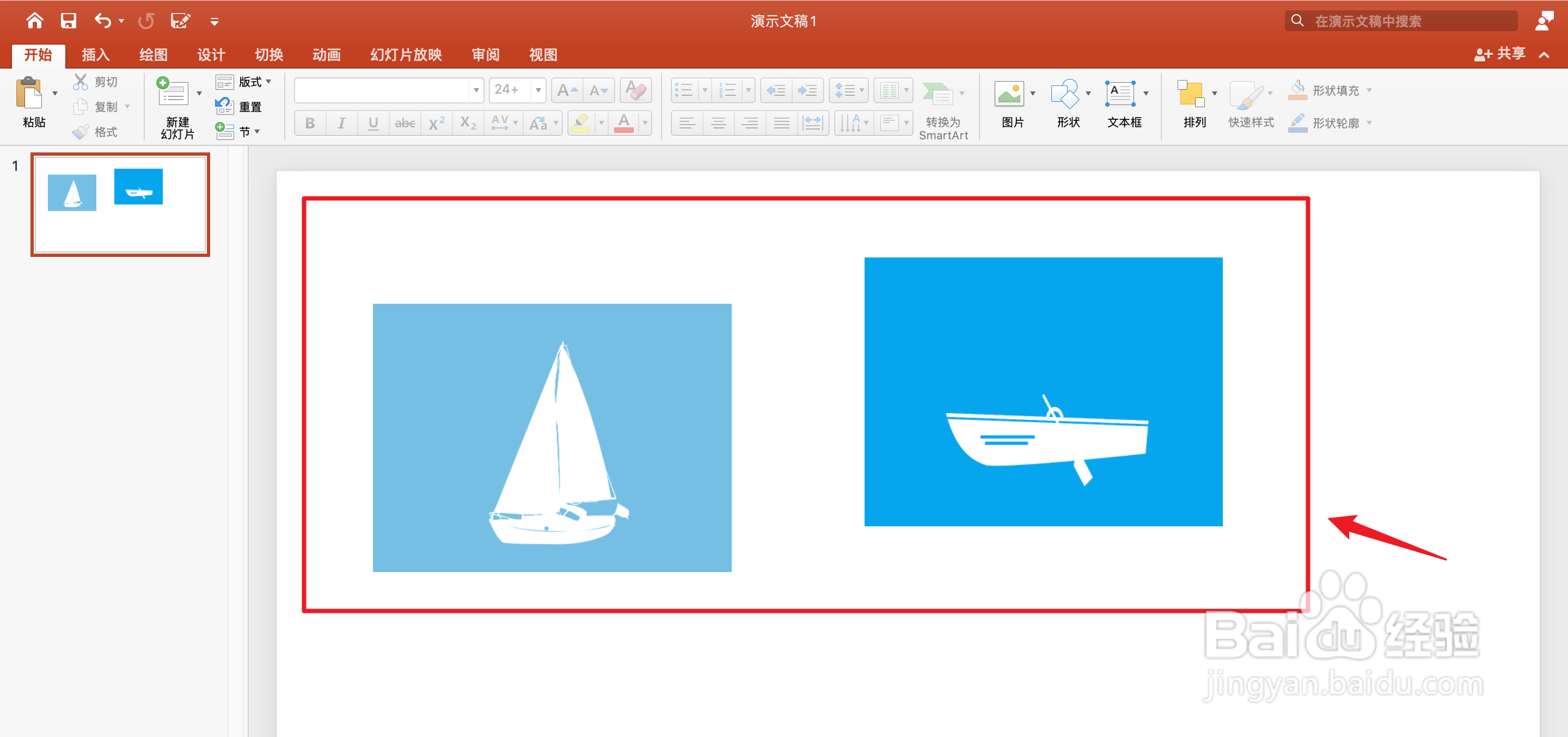1568x737 pixels.
Task: Open the font size 24+ dropdown
Action: point(538,90)
